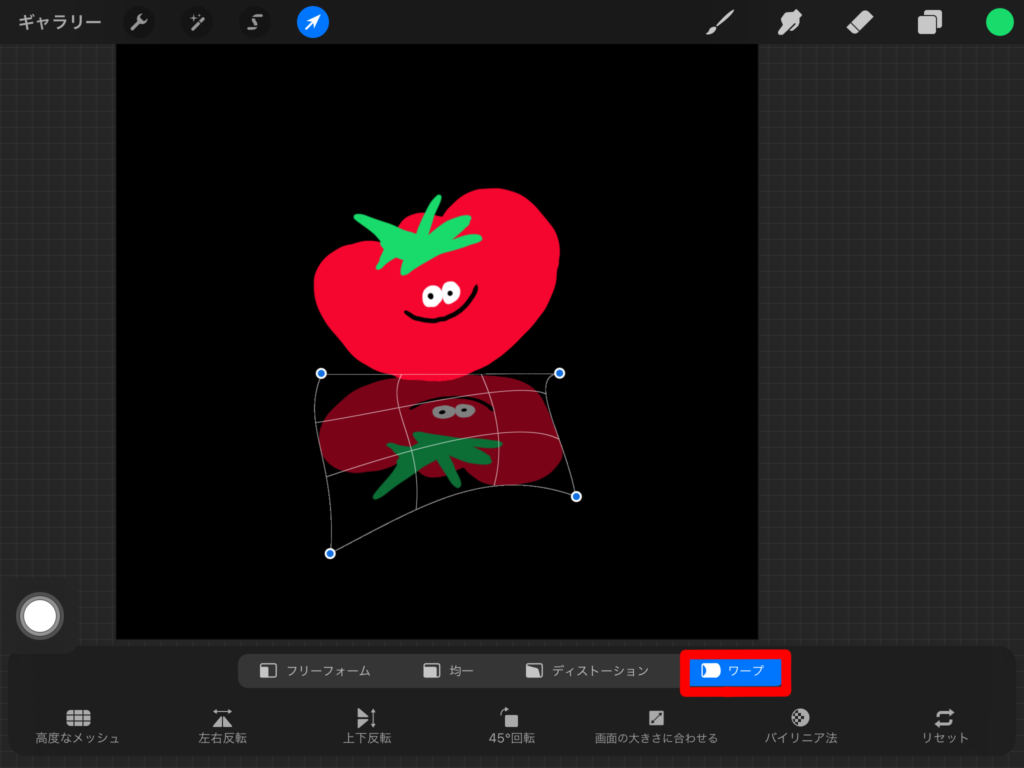Select the Eraser tool
Image resolution: width=1024 pixels, height=768 pixels.
click(859, 22)
